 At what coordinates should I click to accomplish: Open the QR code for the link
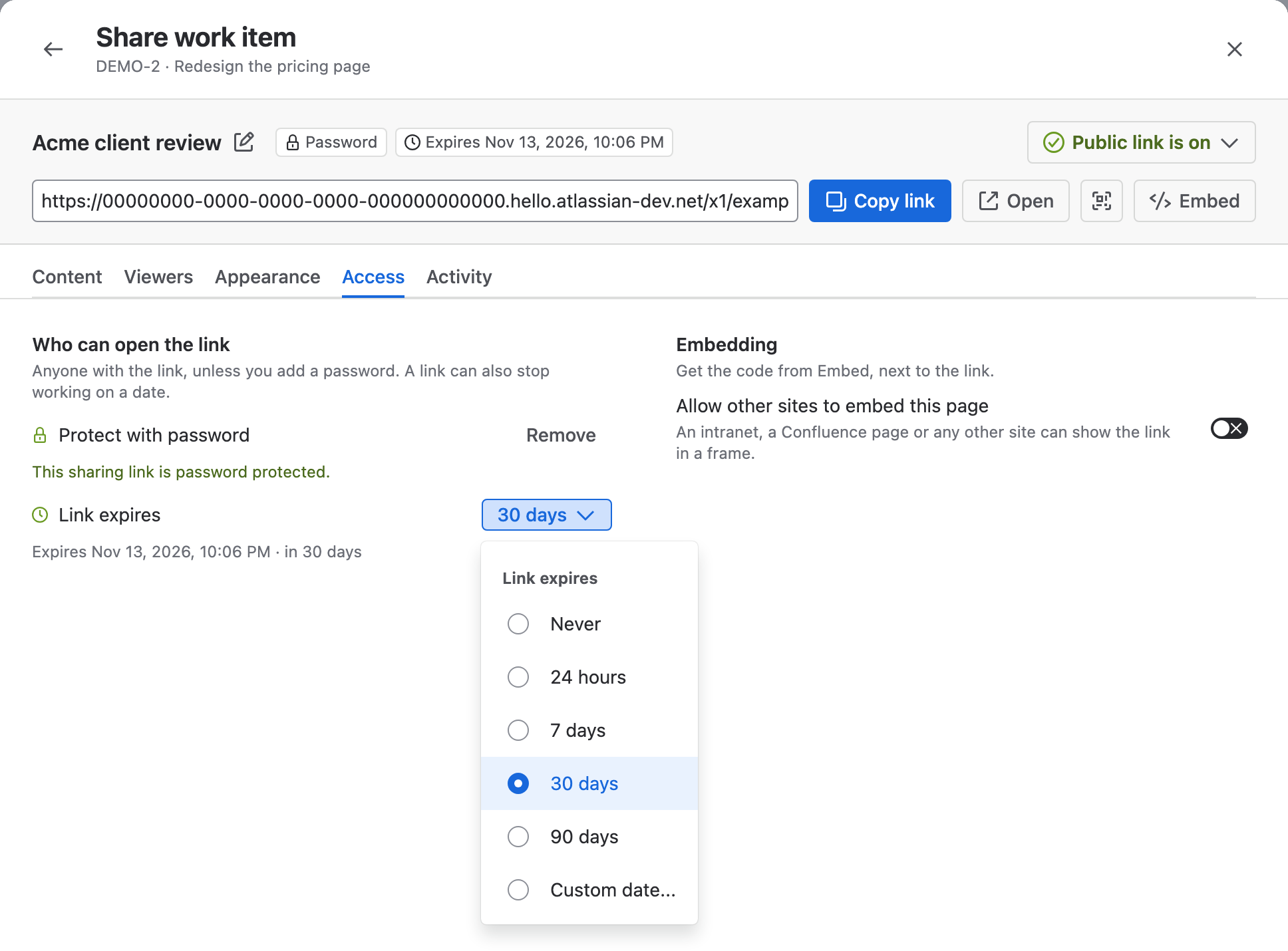pyautogui.click(x=1102, y=201)
